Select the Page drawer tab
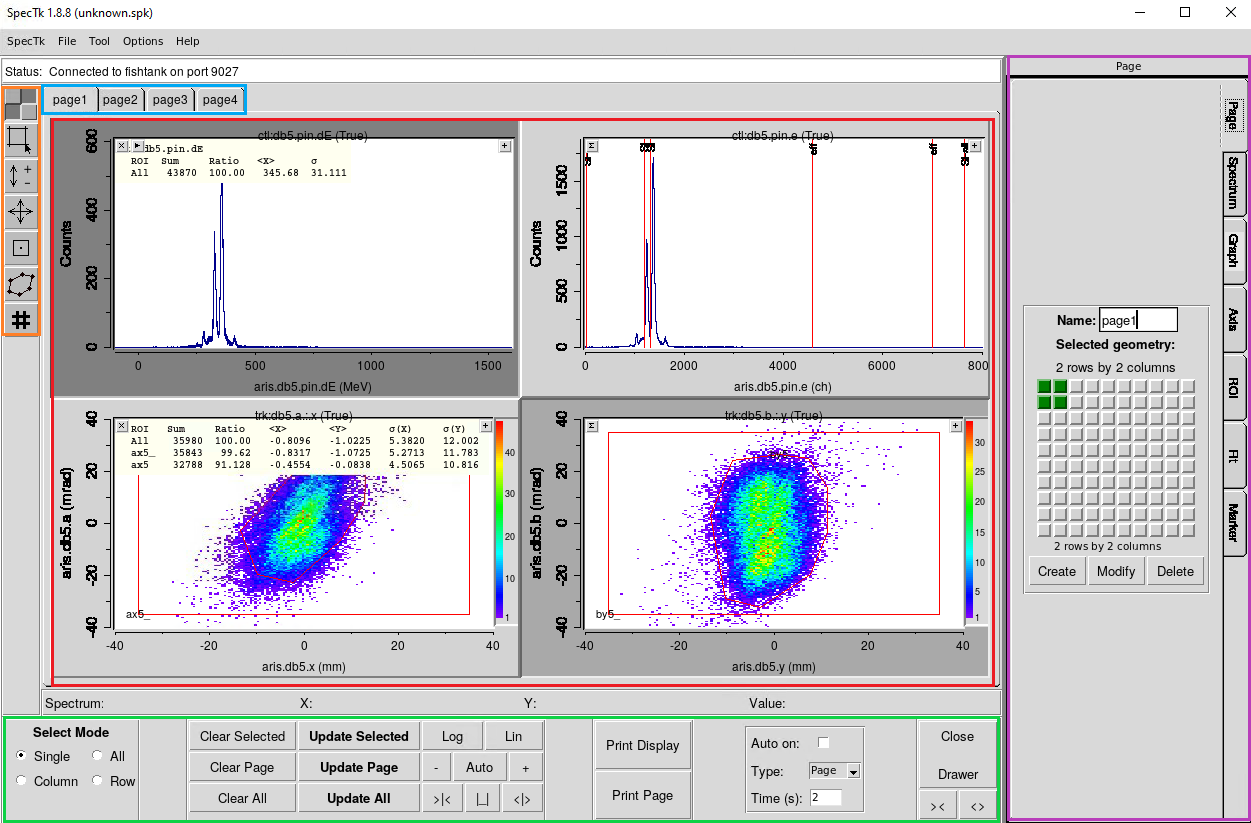The width and height of the screenshot is (1251, 823). pos(1234,116)
